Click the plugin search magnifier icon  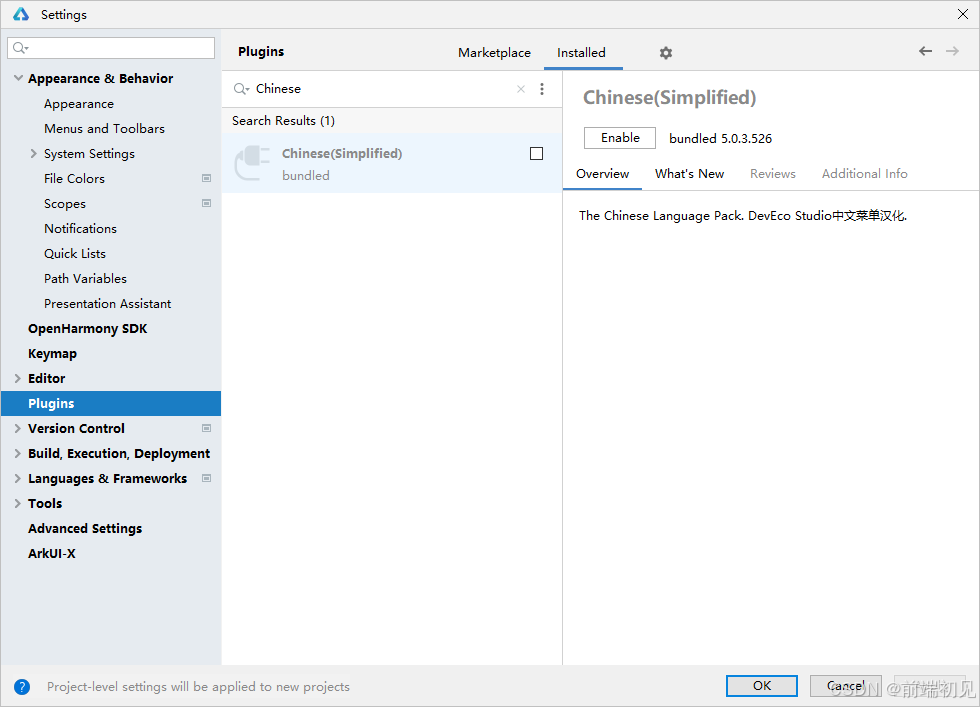[241, 89]
